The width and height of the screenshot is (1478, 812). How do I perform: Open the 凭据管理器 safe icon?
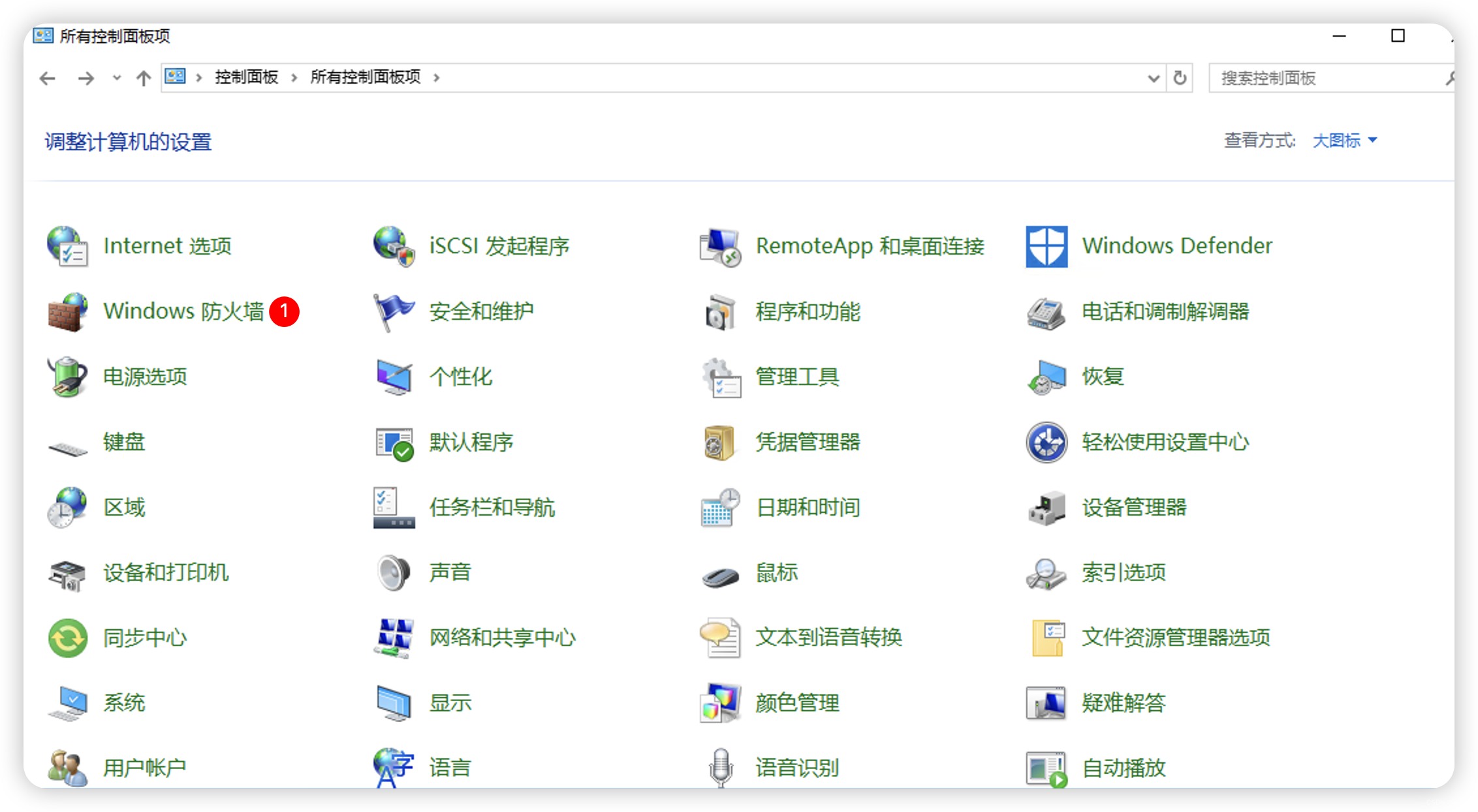click(719, 443)
